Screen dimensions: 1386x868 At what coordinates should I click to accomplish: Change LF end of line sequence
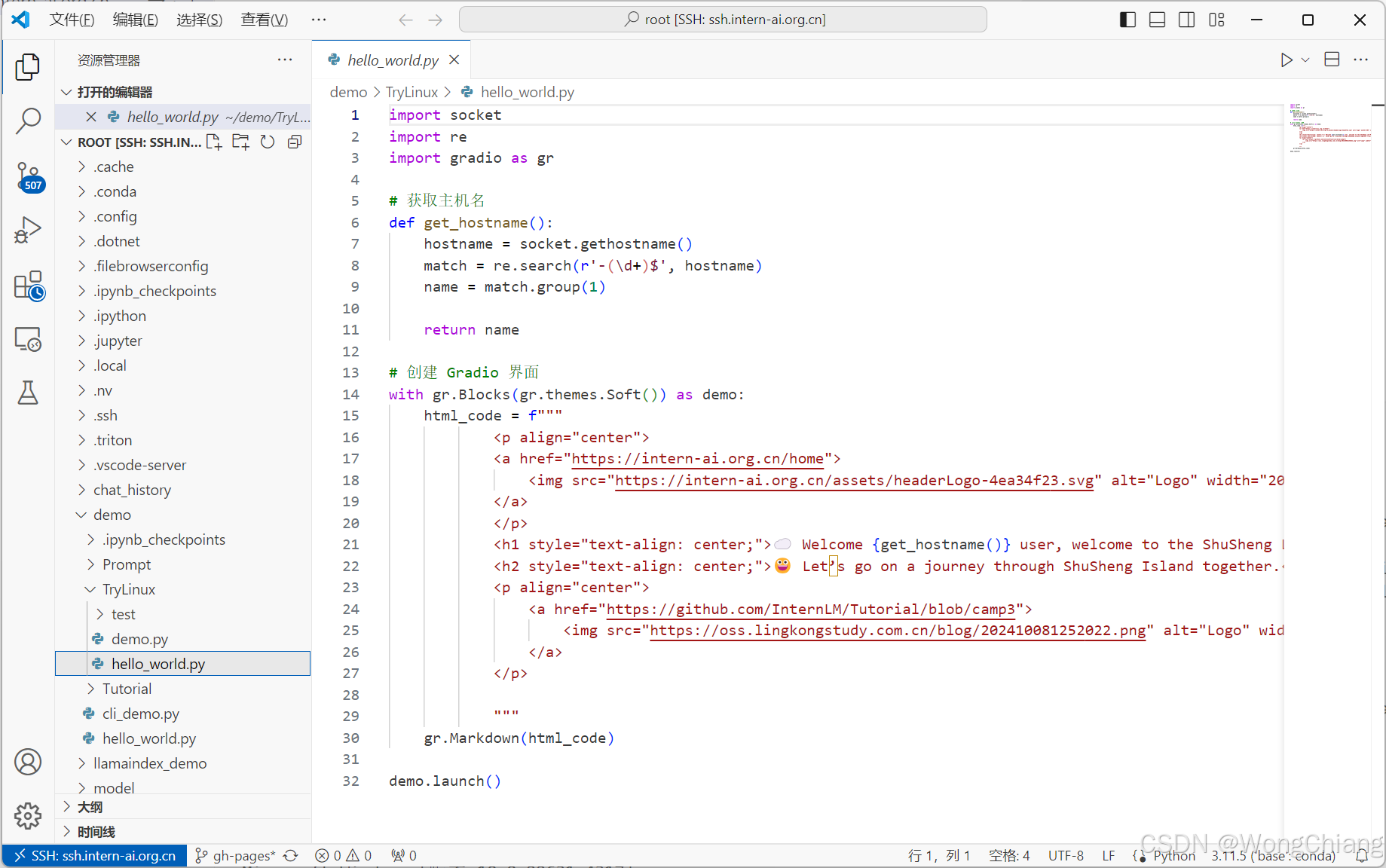[x=1109, y=855]
